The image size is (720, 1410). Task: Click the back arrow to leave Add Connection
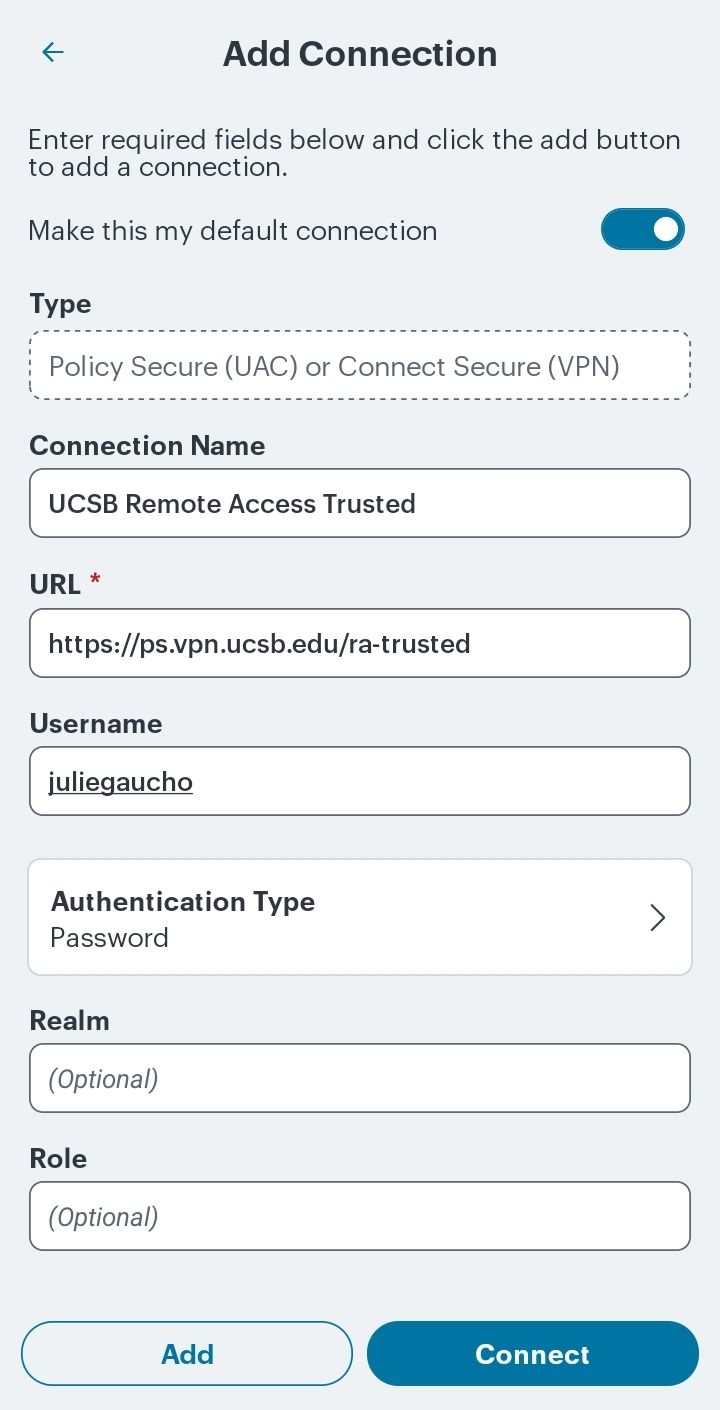click(x=52, y=52)
